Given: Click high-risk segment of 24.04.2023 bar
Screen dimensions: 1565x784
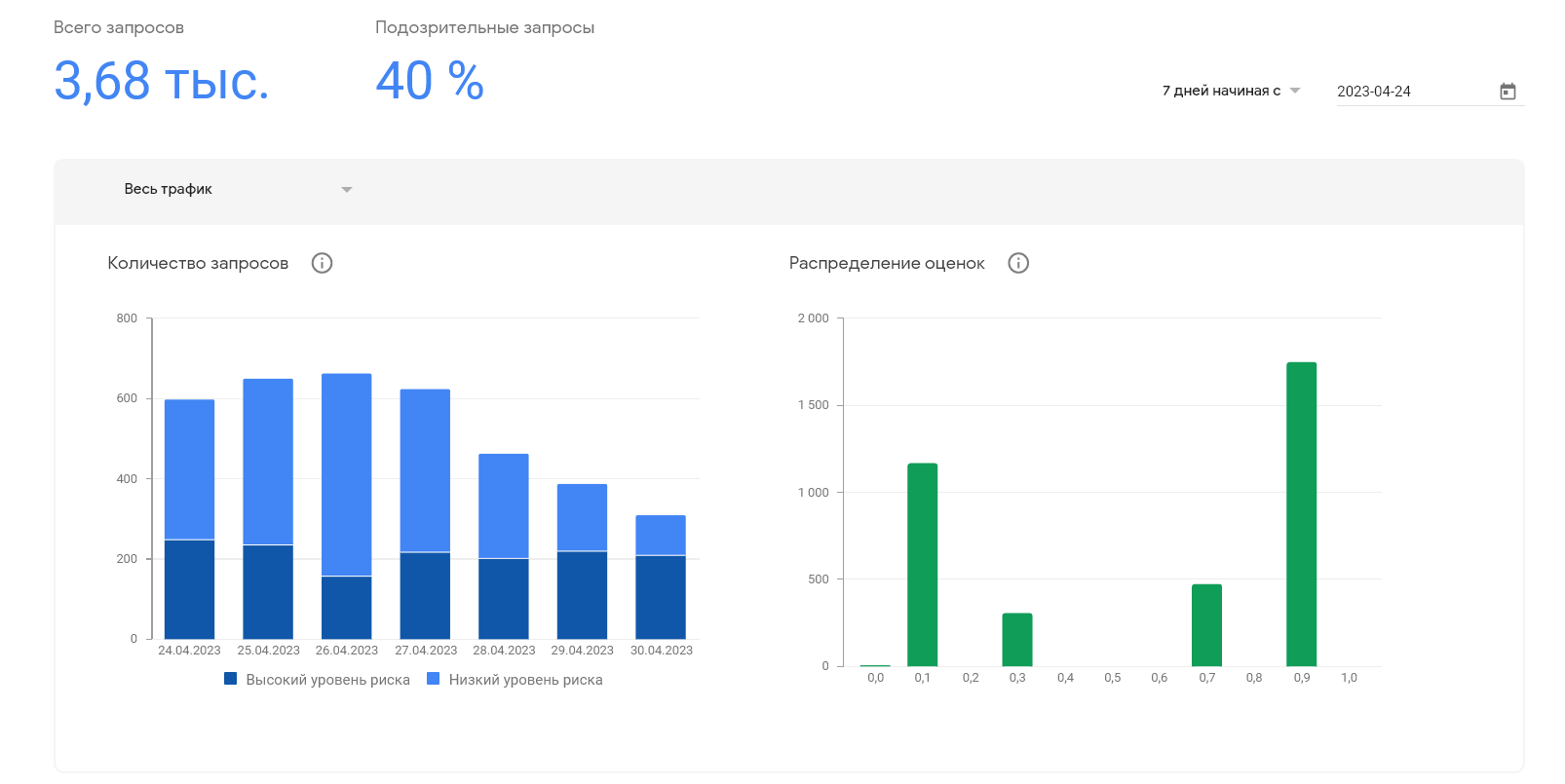Looking at the screenshot, I should 189,589.
